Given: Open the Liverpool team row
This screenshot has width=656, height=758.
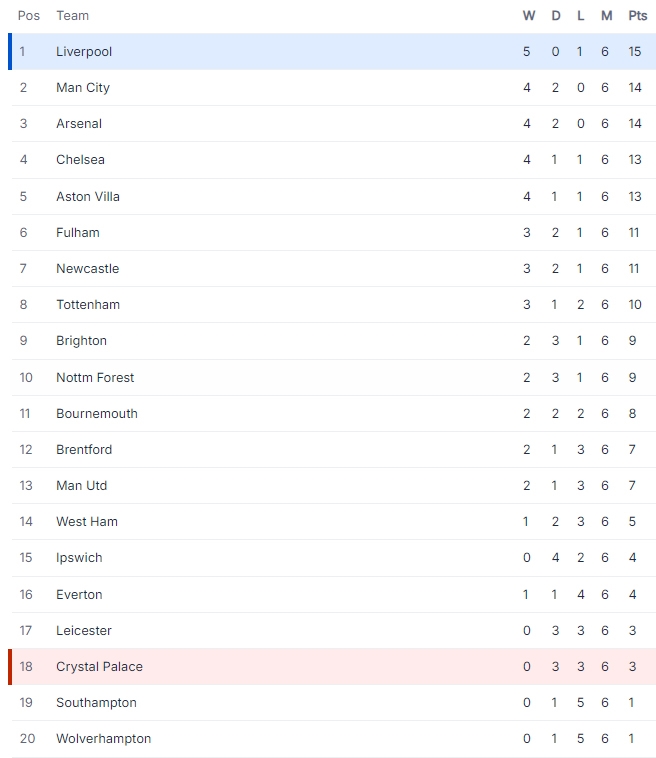Looking at the screenshot, I should (x=332, y=51).
